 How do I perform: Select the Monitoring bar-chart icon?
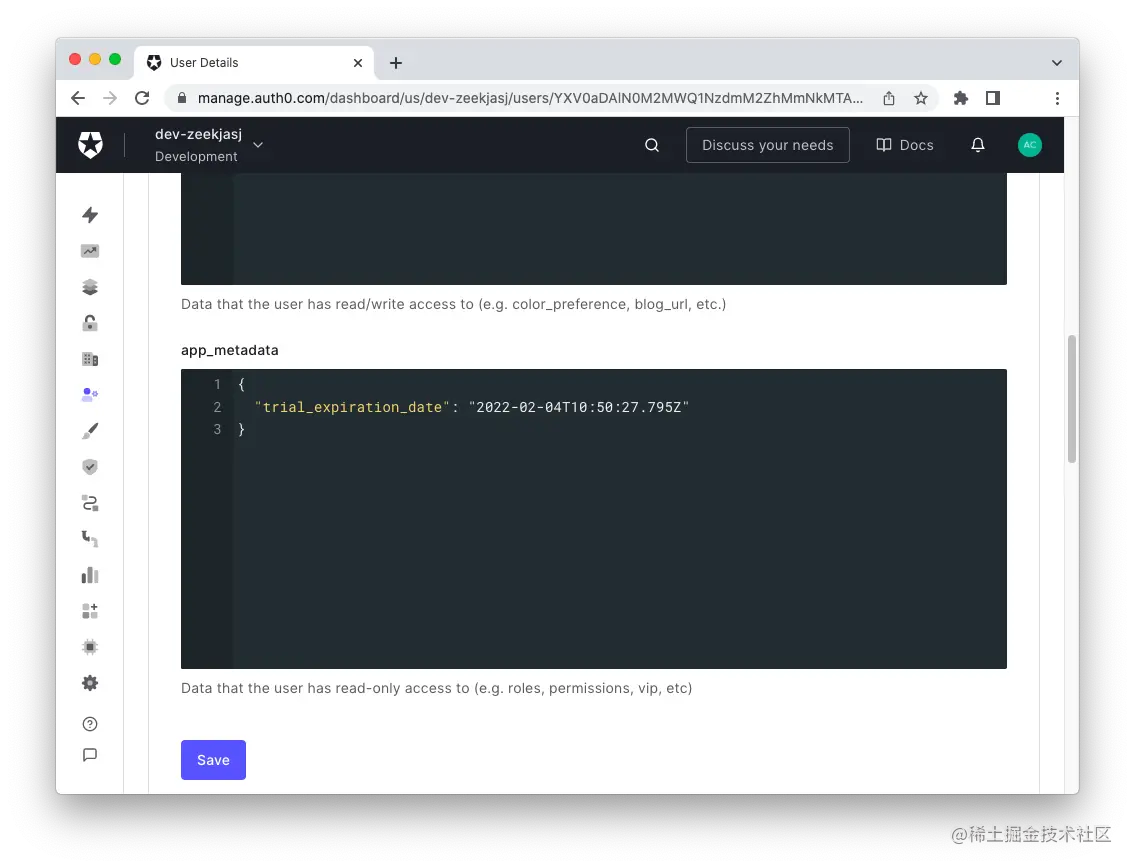(90, 574)
